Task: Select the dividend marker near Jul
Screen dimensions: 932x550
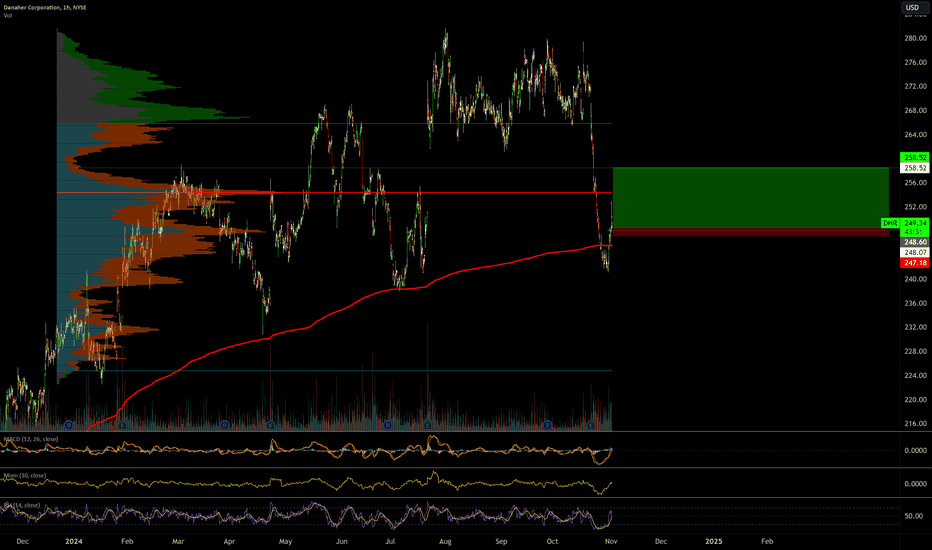Action: click(388, 425)
